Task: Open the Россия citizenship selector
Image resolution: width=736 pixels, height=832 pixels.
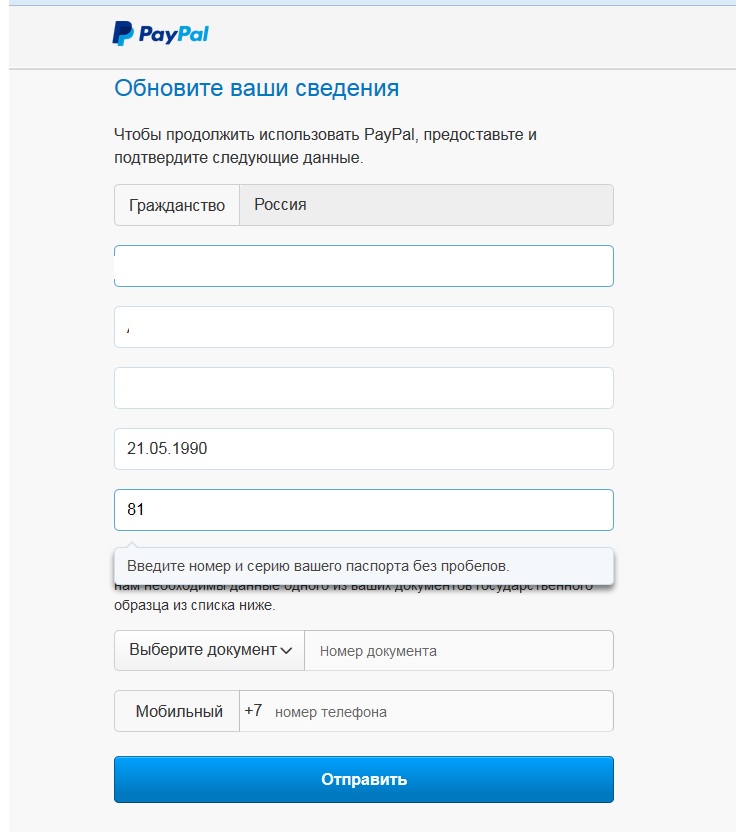Action: click(x=426, y=205)
